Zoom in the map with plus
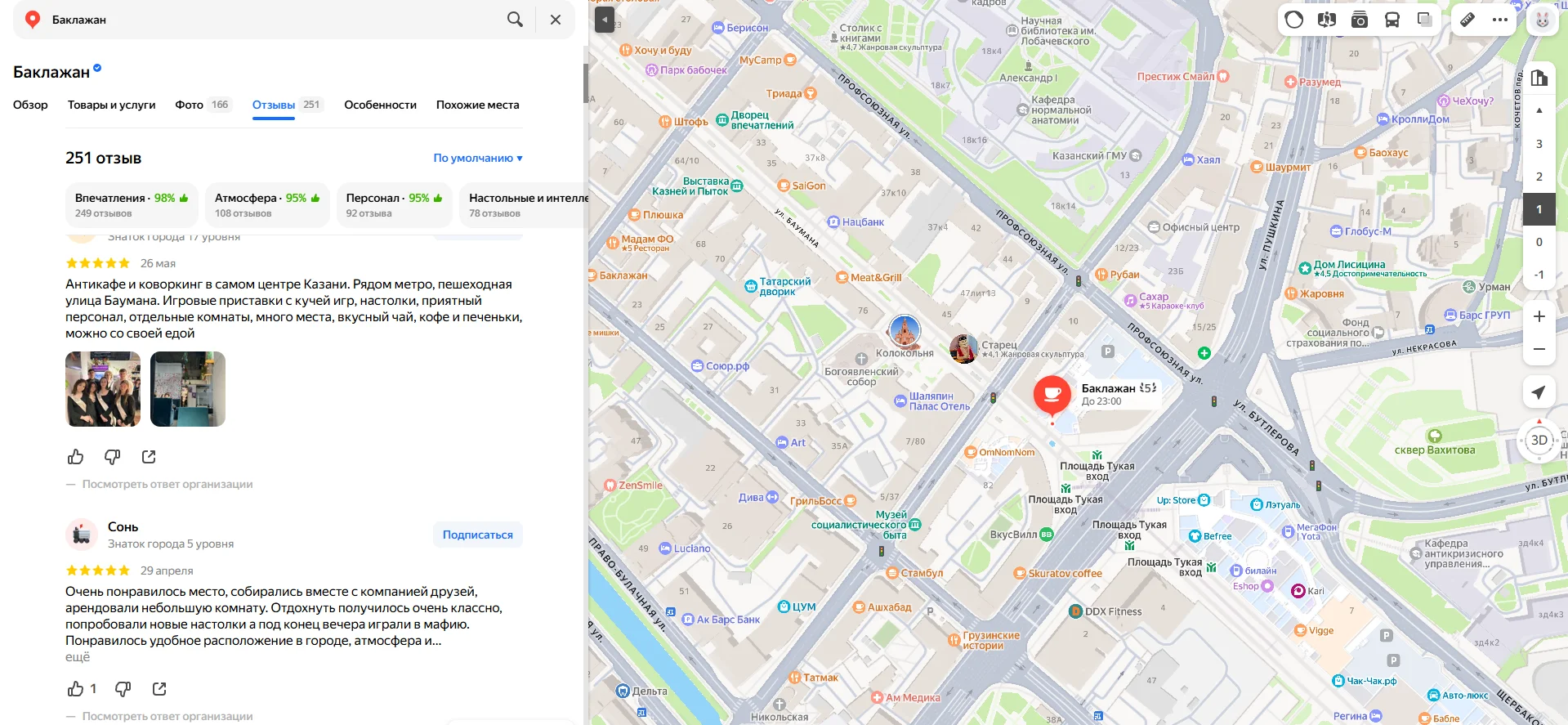The image size is (1568, 725). pyautogui.click(x=1539, y=316)
